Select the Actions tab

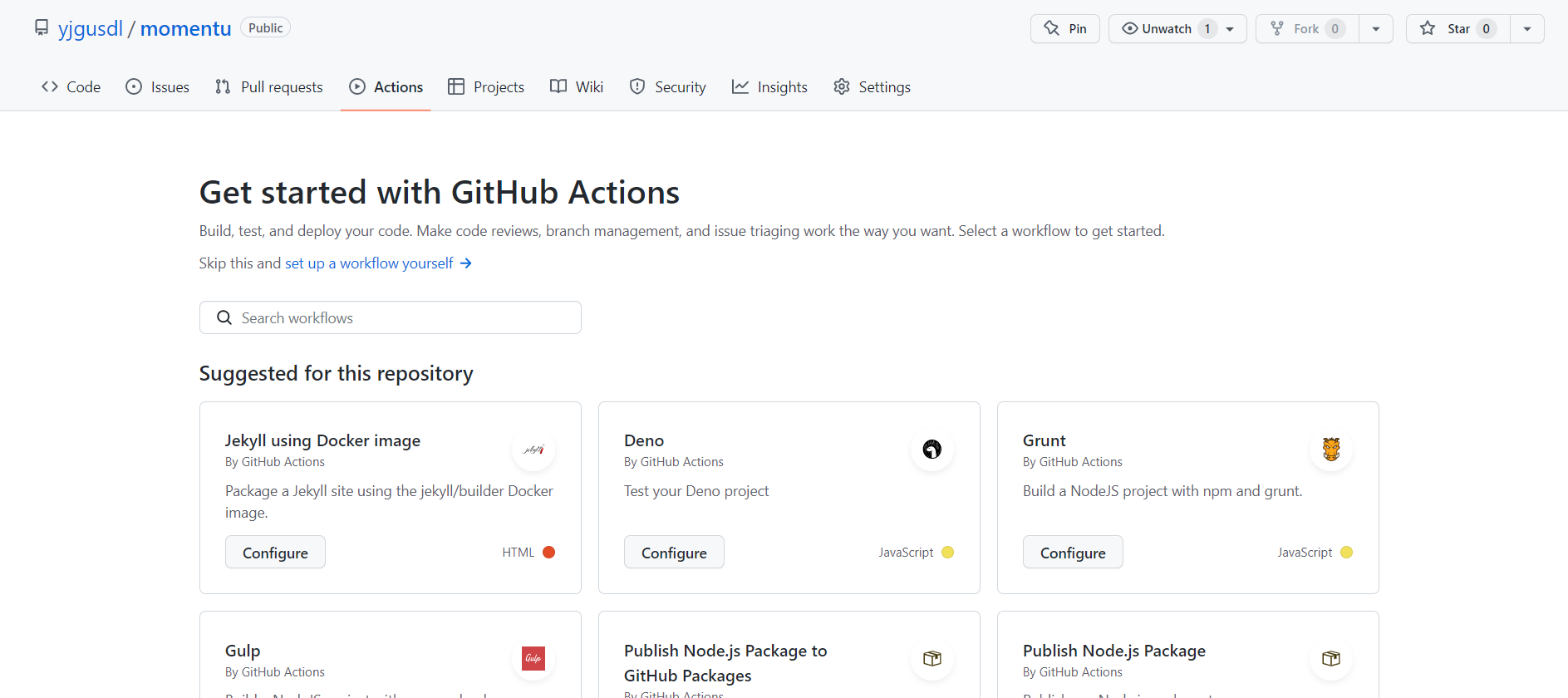click(386, 86)
